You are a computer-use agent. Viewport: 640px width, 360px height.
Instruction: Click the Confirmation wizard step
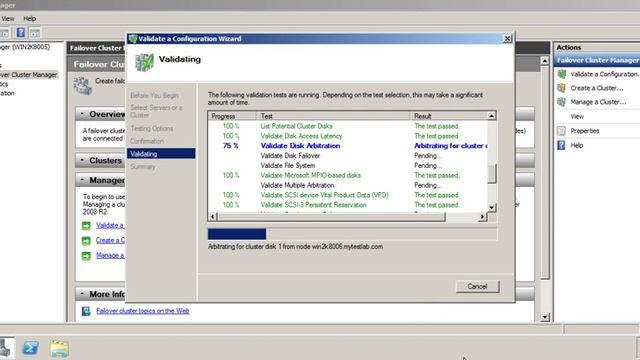(147, 141)
